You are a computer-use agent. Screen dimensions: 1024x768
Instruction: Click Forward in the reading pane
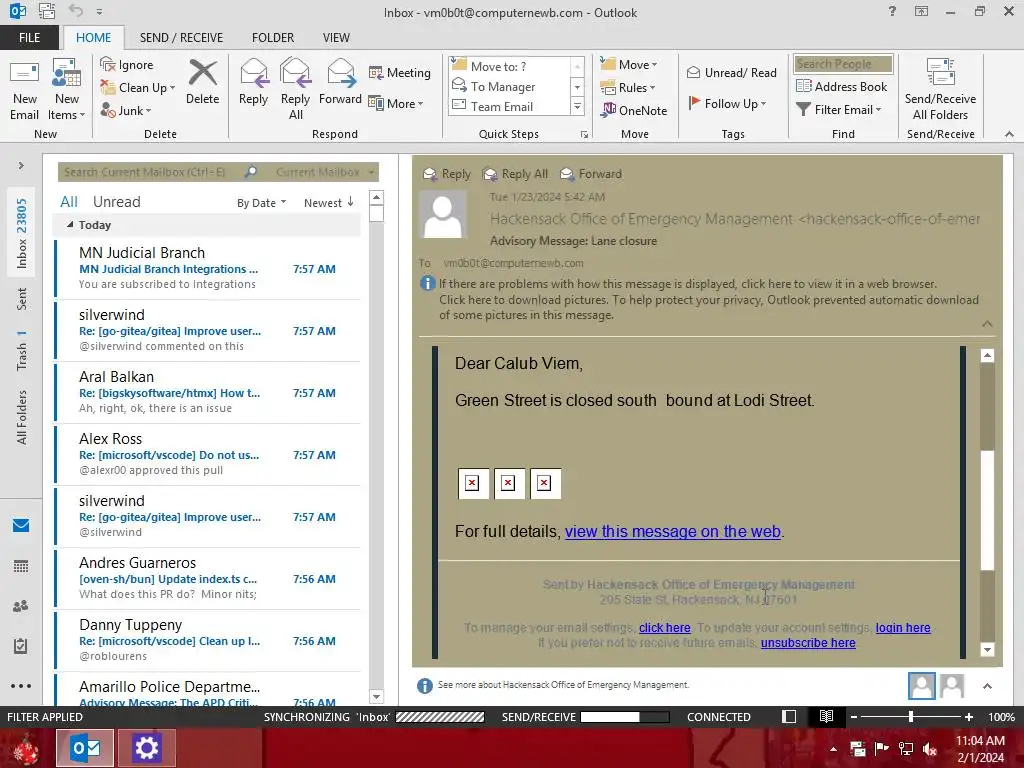point(591,174)
